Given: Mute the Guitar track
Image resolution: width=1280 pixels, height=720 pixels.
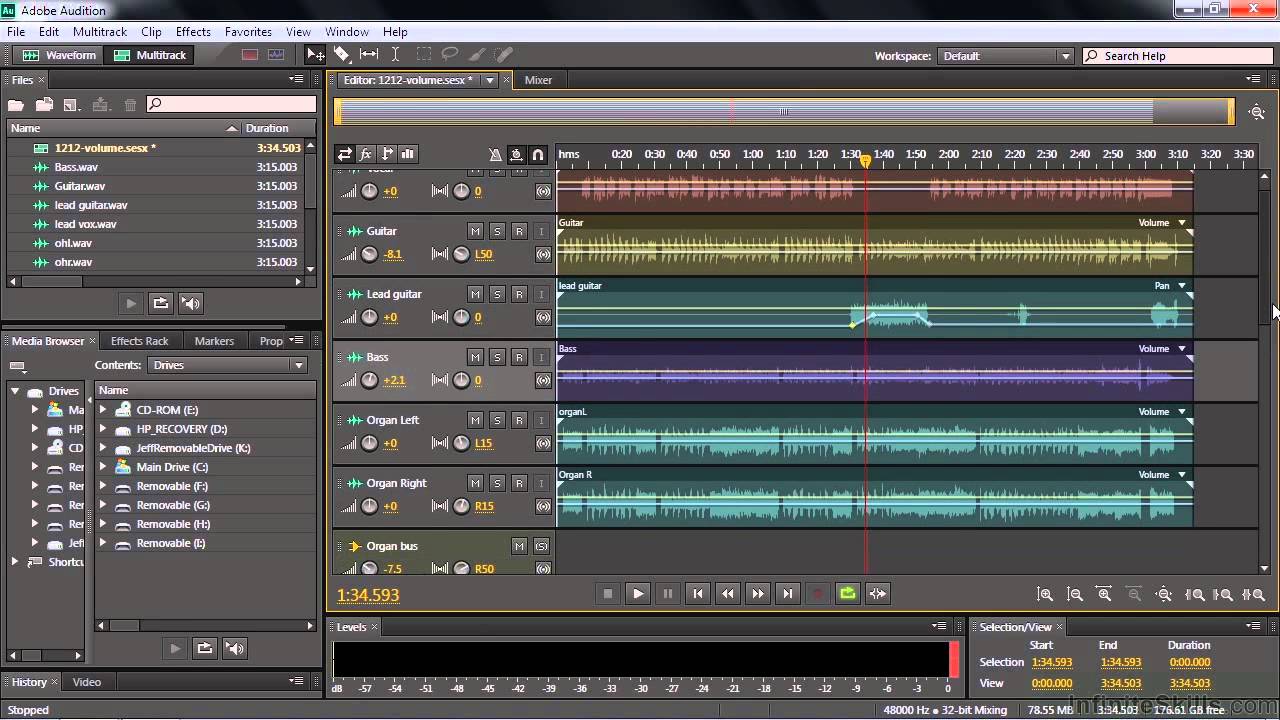Looking at the screenshot, I should pos(475,231).
